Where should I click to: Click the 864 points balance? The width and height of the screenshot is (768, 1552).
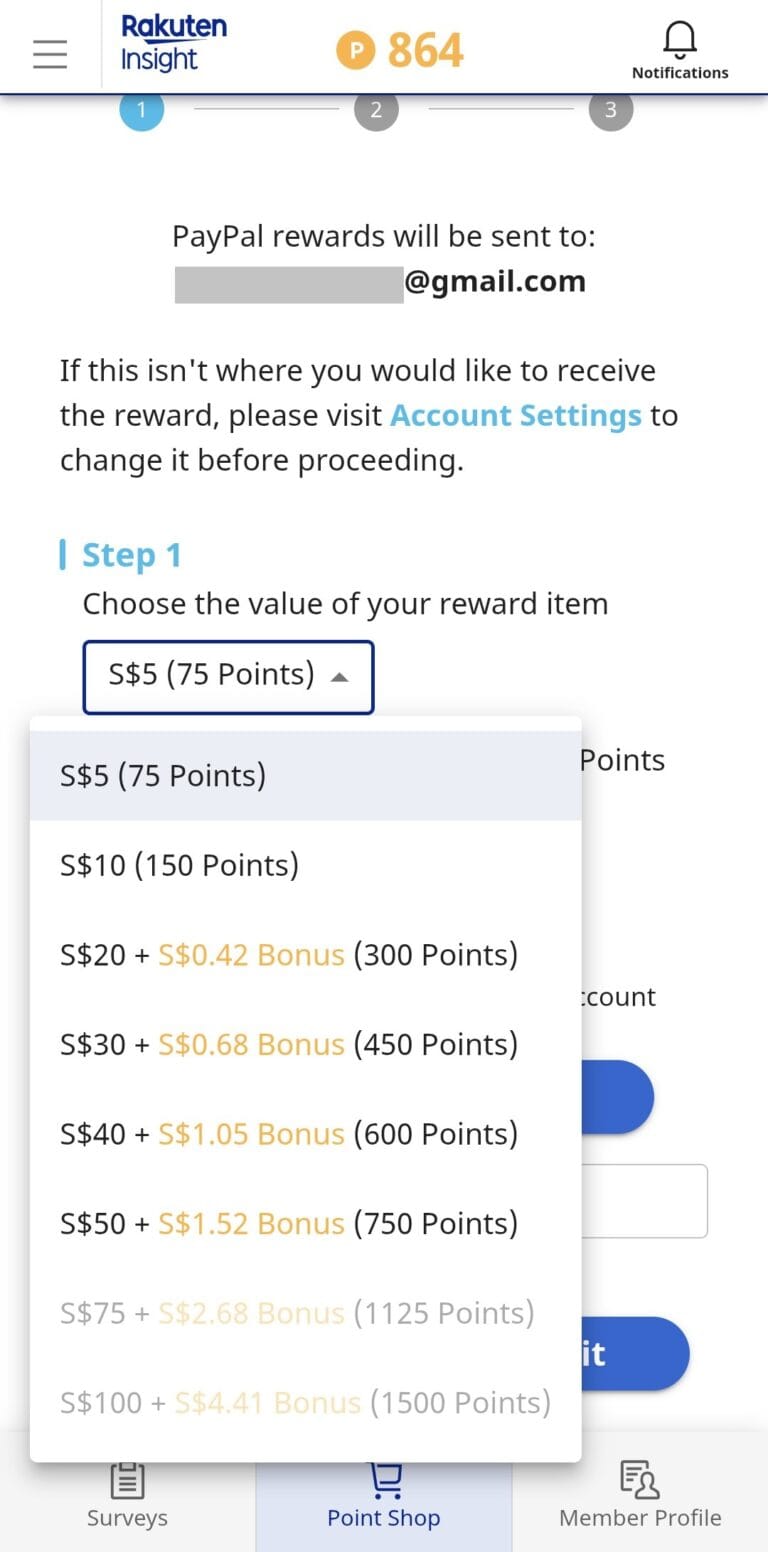tap(425, 50)
